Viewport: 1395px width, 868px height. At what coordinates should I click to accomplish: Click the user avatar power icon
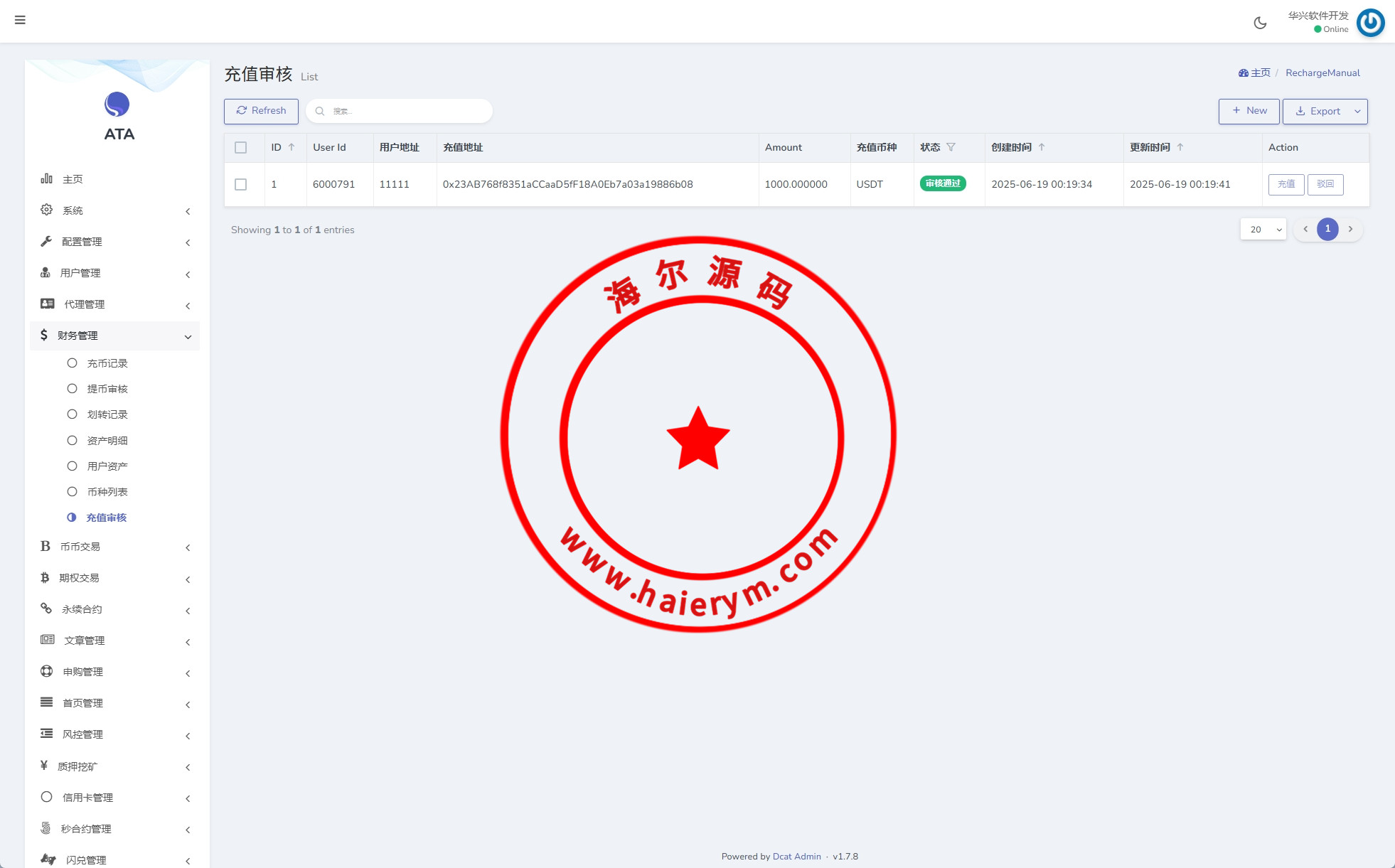(x=1370, y=23)
